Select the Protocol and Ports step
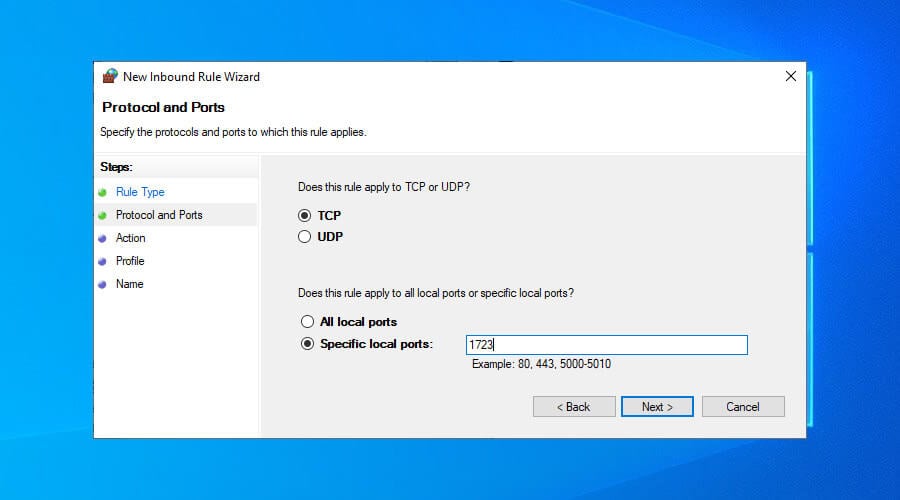 point(159,215)
